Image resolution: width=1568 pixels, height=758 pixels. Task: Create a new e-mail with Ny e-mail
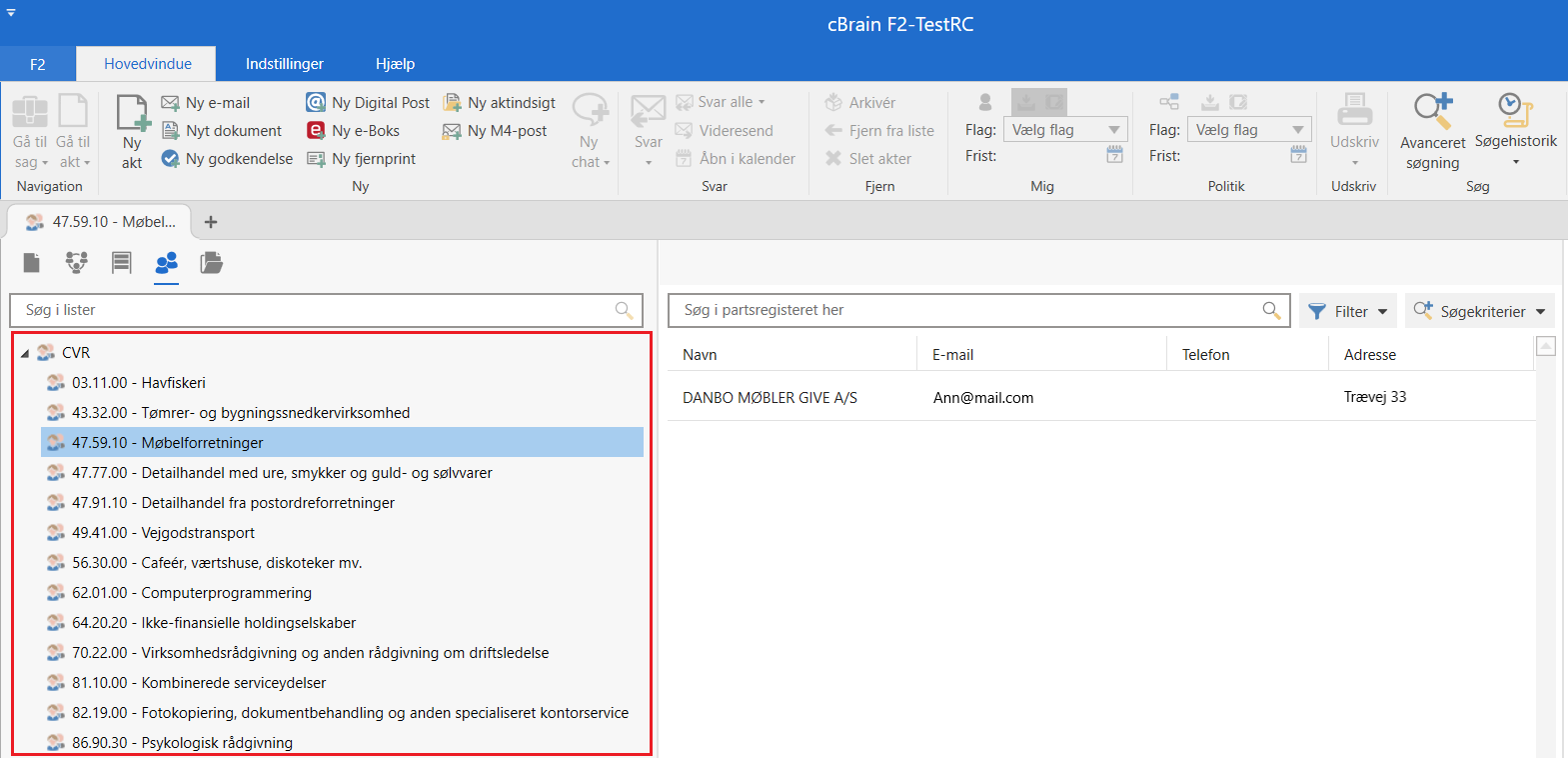pos(206,102)
